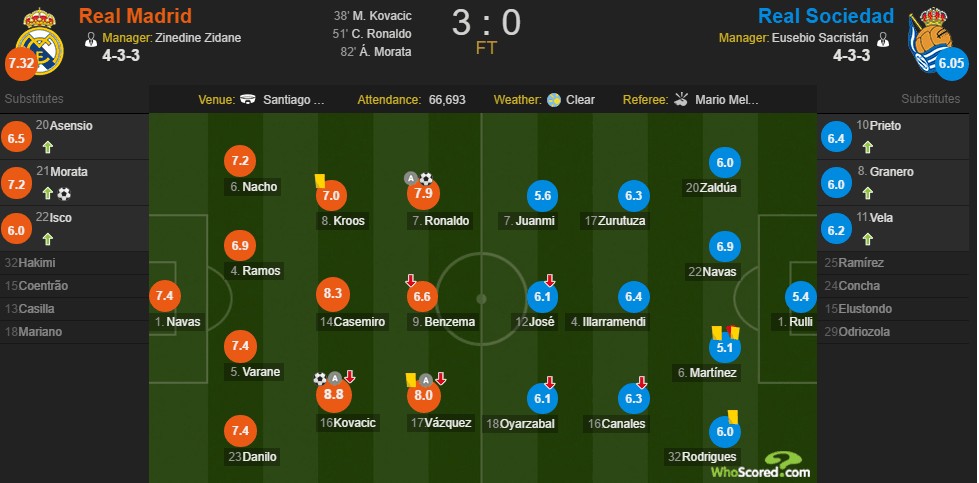
Task: Click the manager icon beside Zinedine Zidane
Action: pos(91,39)
